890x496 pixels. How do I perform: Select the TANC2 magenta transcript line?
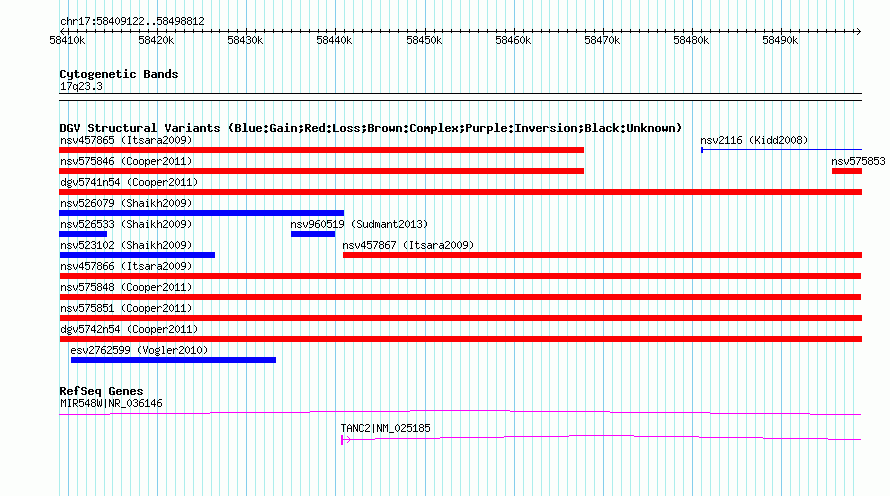[x=602, y=438]
